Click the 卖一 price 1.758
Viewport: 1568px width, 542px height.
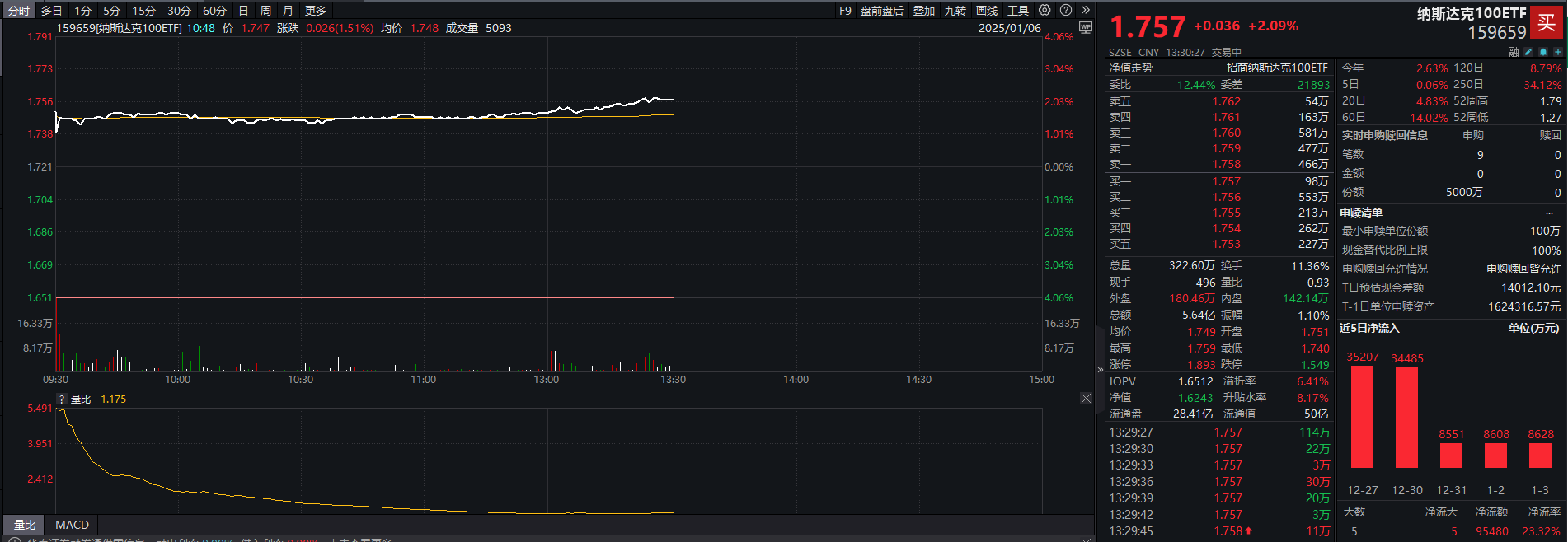click(x=1227, y=164)
